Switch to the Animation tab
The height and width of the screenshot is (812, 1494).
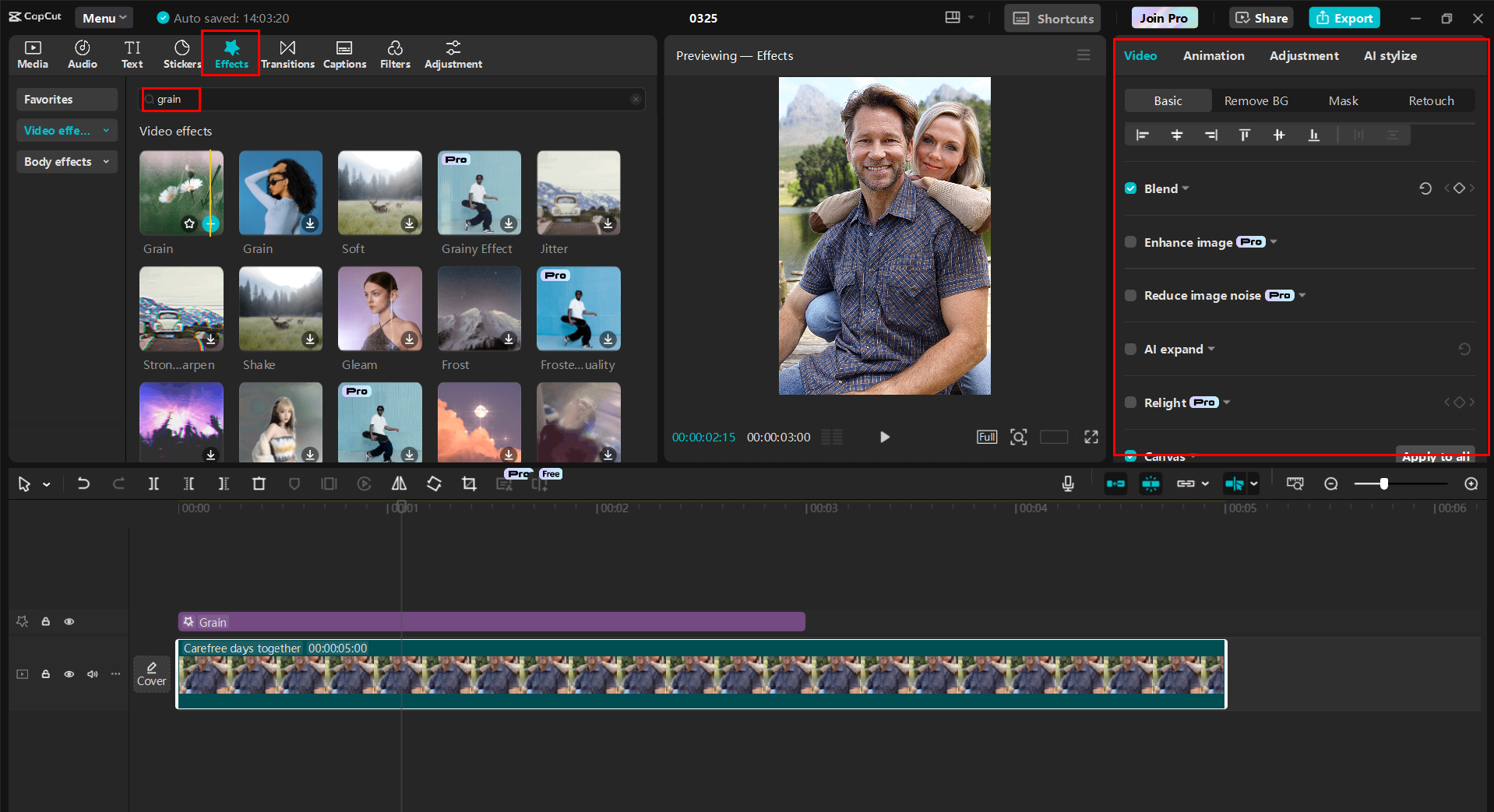click(1213, 55)
